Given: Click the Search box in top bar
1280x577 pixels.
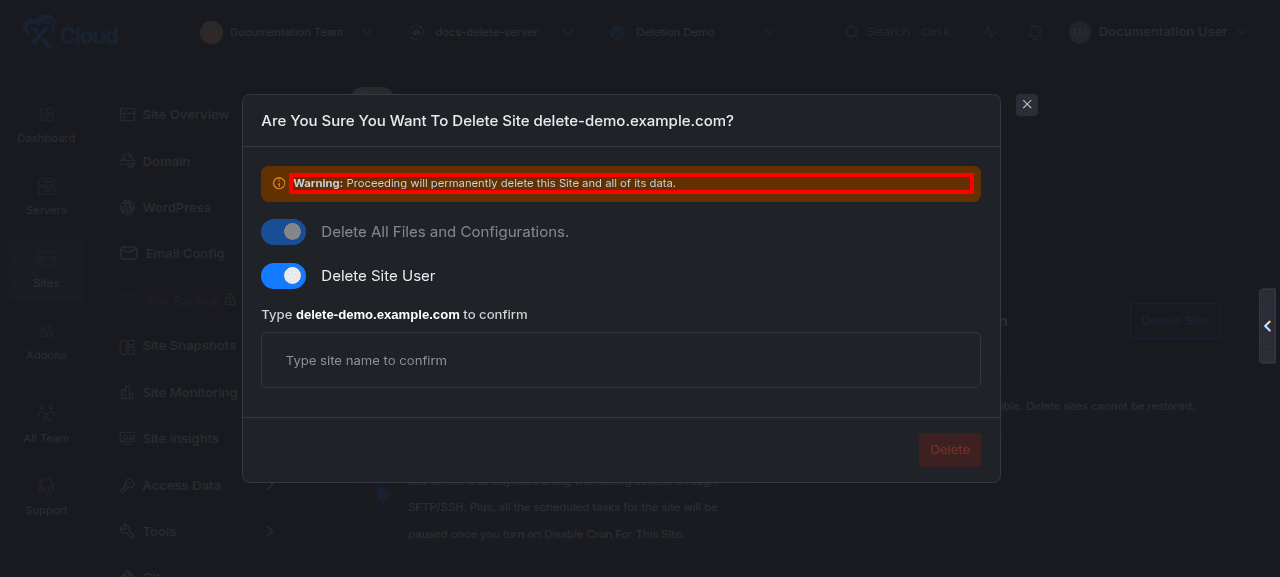Looking at the screenshot, I should [897, 32].
